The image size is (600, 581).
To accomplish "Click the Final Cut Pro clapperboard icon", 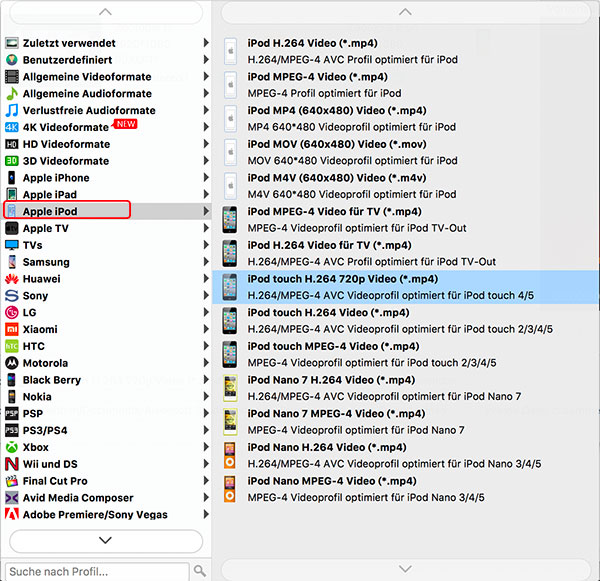I will click(x=12, y=481).
